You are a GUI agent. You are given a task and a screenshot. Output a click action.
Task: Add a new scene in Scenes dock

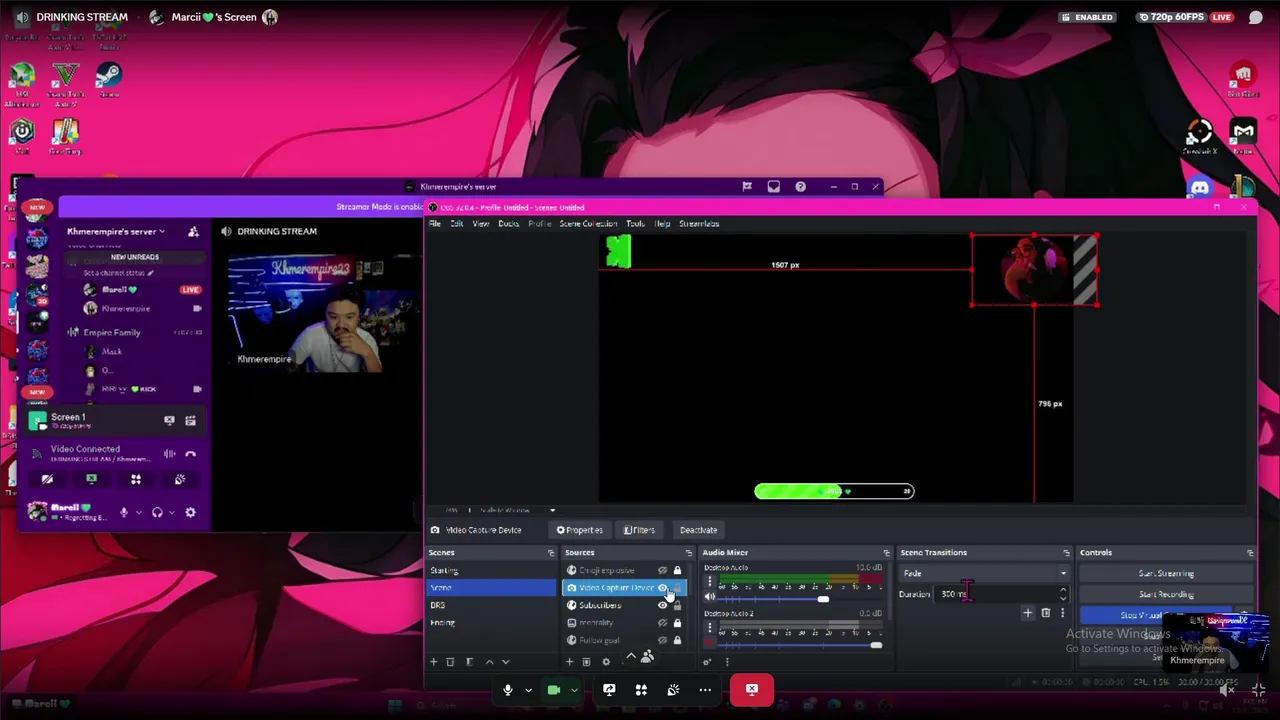coord(434,662)
